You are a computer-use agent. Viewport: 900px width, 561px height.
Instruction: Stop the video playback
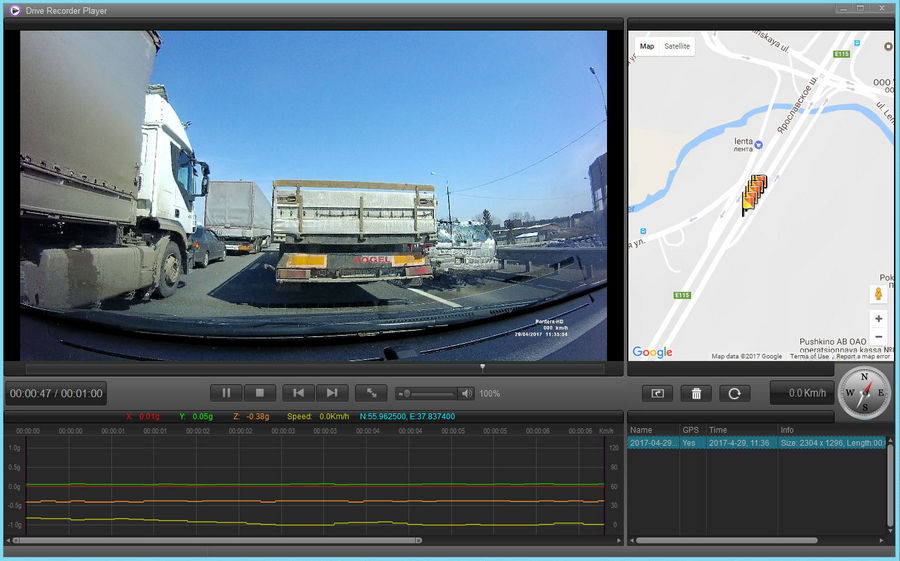259,393
